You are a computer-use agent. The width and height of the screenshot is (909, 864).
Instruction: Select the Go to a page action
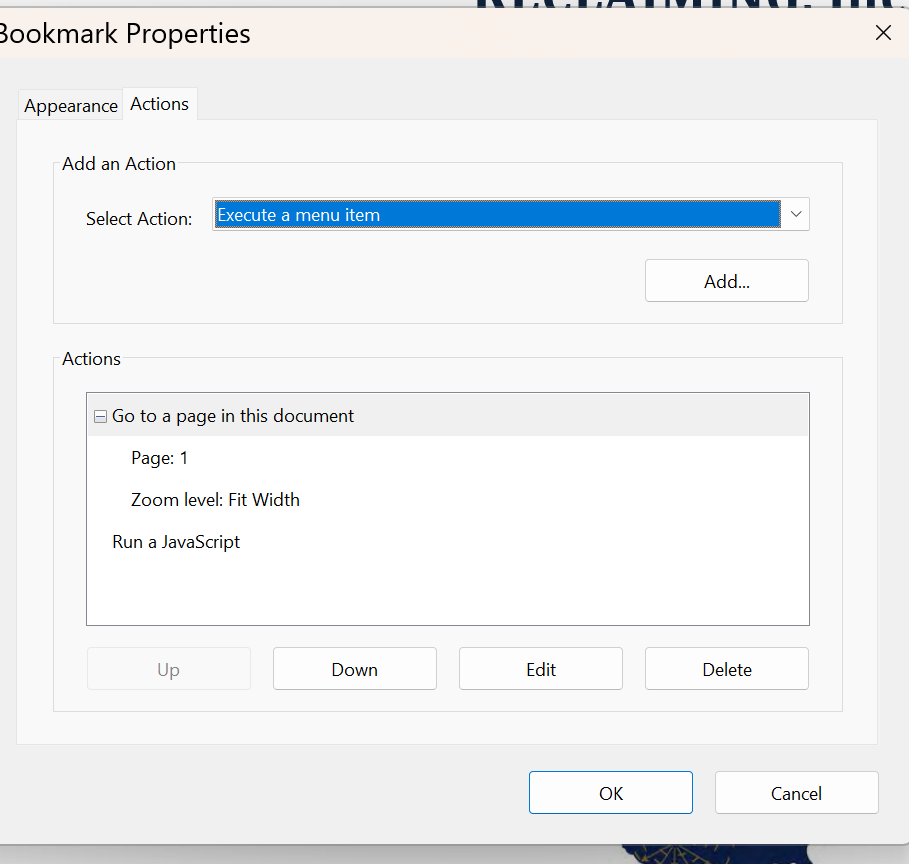232,416
